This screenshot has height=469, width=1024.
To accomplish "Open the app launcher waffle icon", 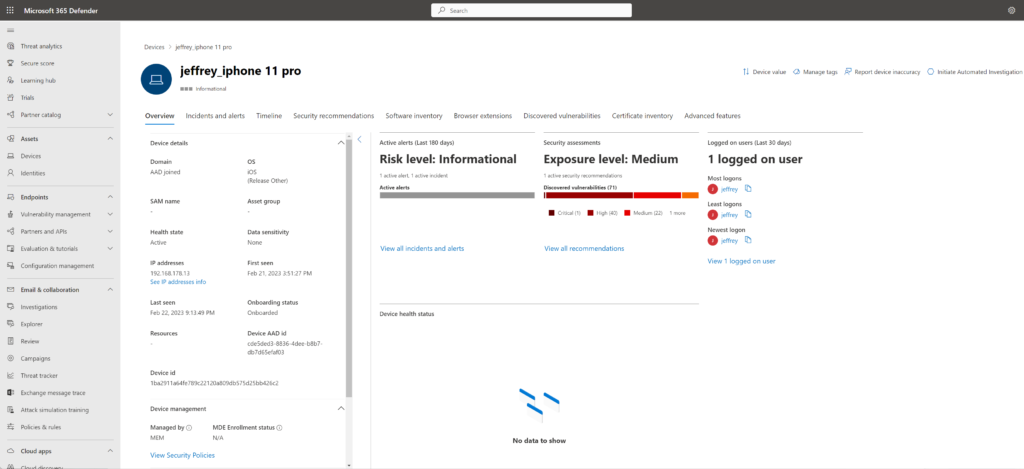I will [10, 10].
